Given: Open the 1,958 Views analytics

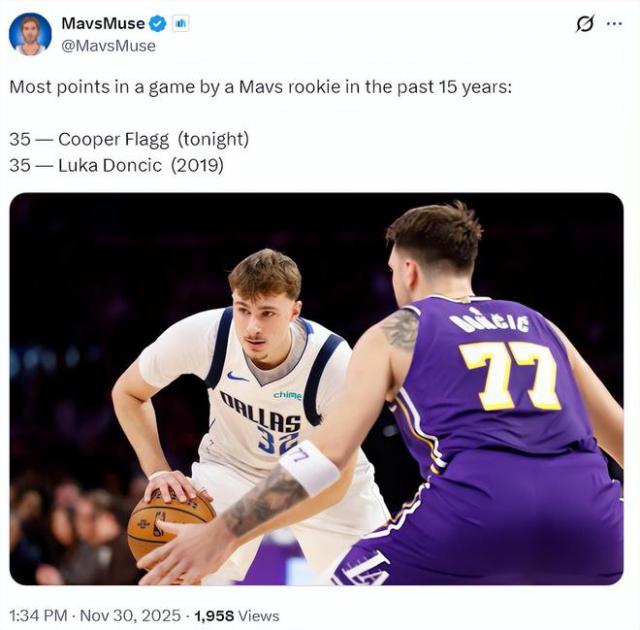Looking at the screenshot, I should pyautogui.click(x=237, y=616).
